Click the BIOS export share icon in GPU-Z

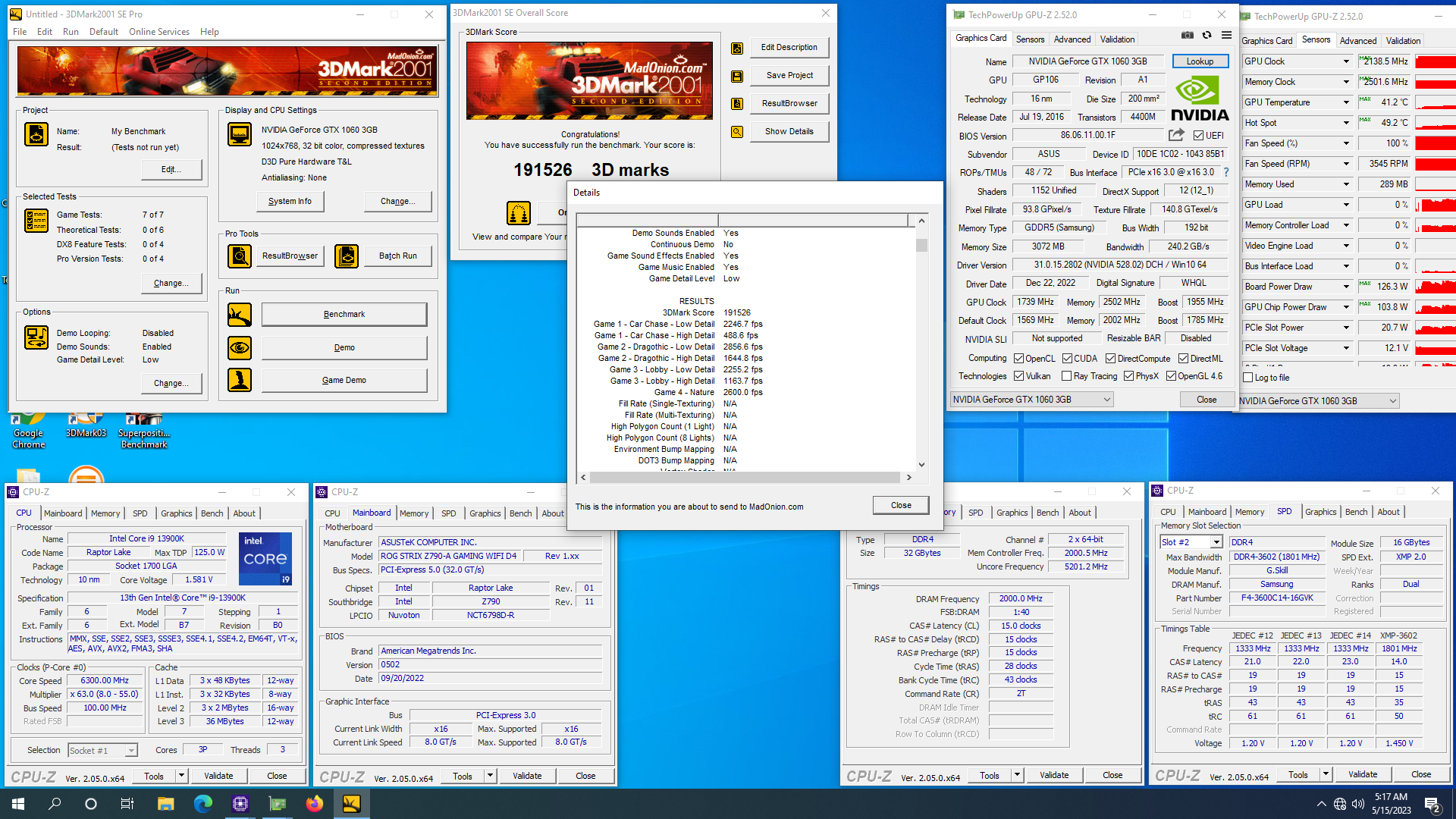[1176, 135]
